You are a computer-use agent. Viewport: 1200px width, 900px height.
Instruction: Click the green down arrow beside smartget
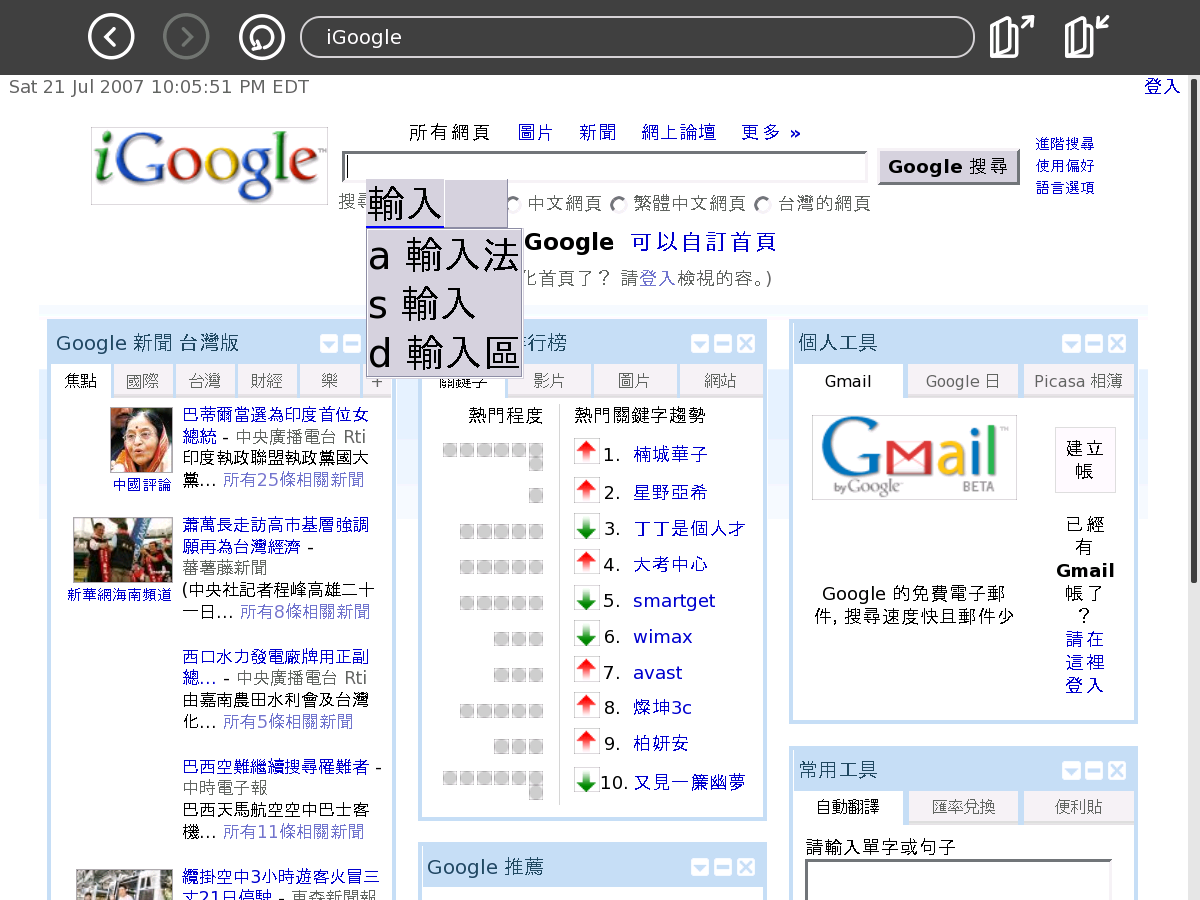(586, 600)
